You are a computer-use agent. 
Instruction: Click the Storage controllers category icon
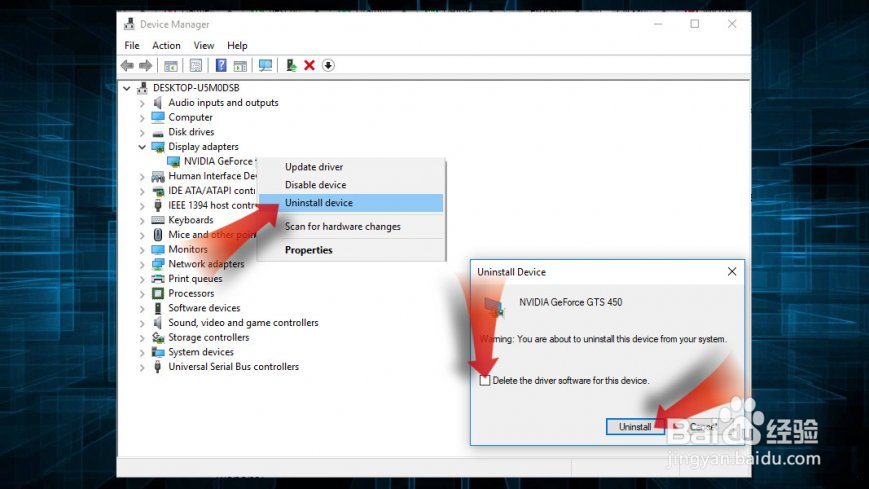(x=158, y=337)
